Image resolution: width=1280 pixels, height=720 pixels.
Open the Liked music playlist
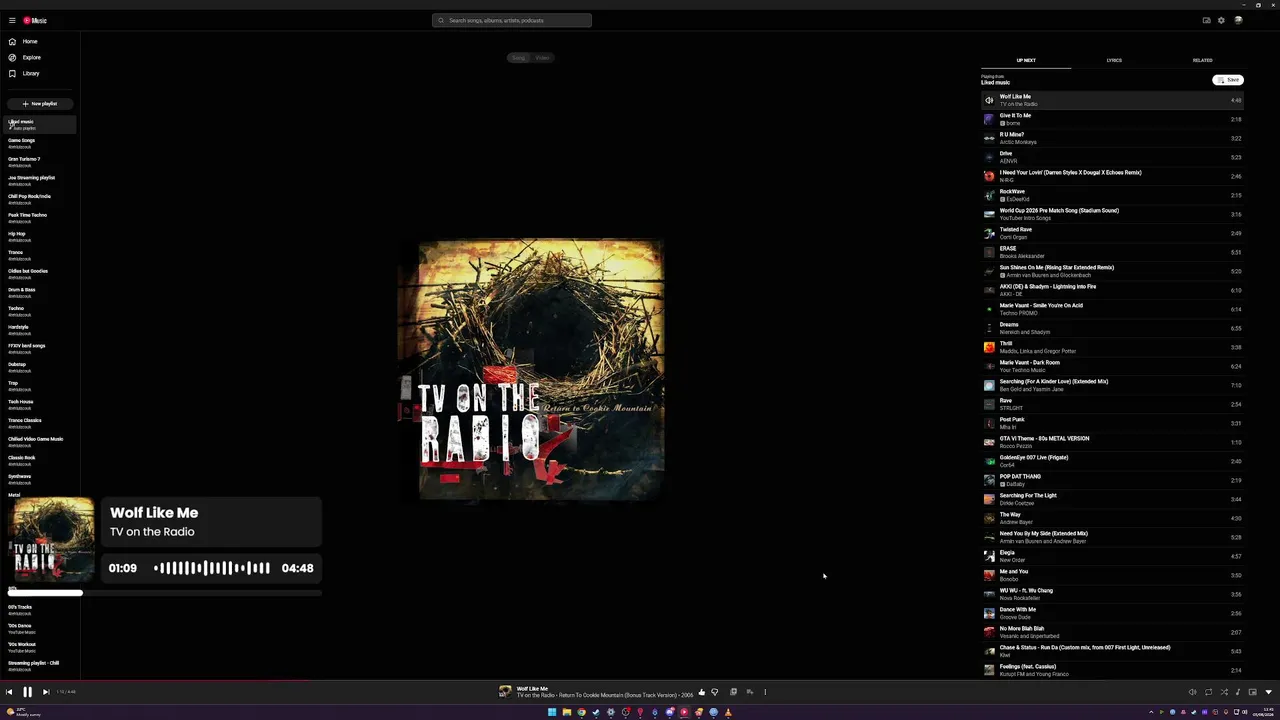pyautogui.click(x=40, y=124)
